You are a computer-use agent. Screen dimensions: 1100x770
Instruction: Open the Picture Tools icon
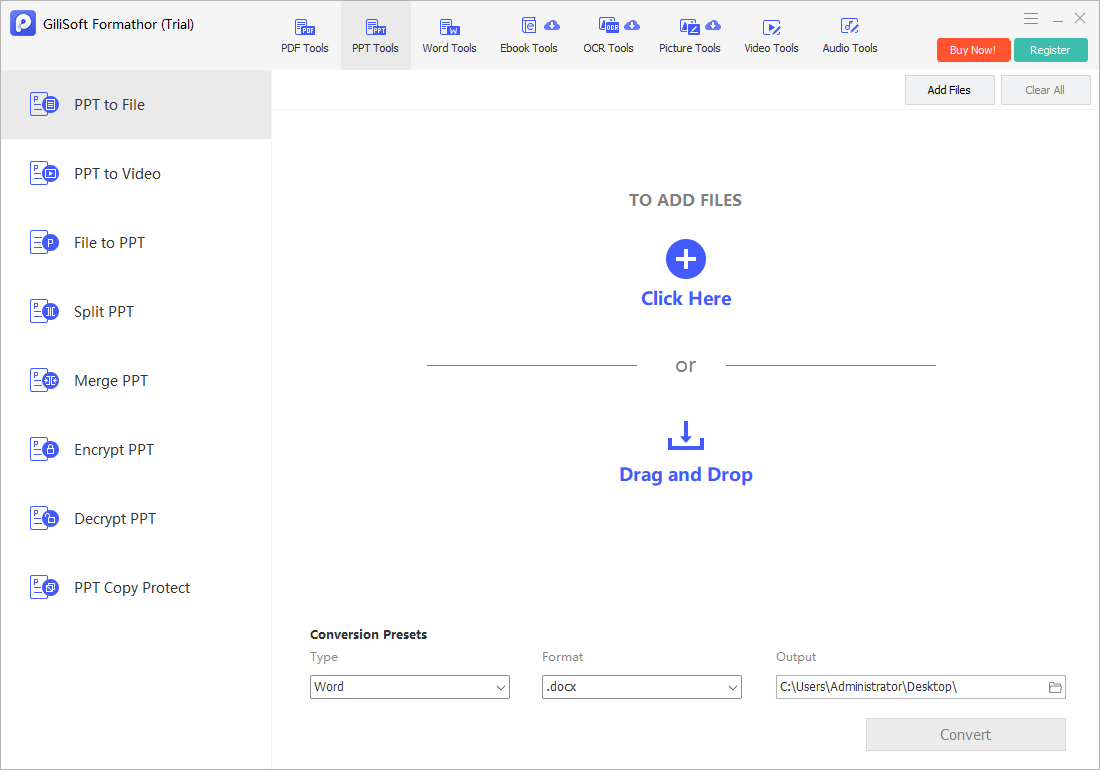coord(690,27)
